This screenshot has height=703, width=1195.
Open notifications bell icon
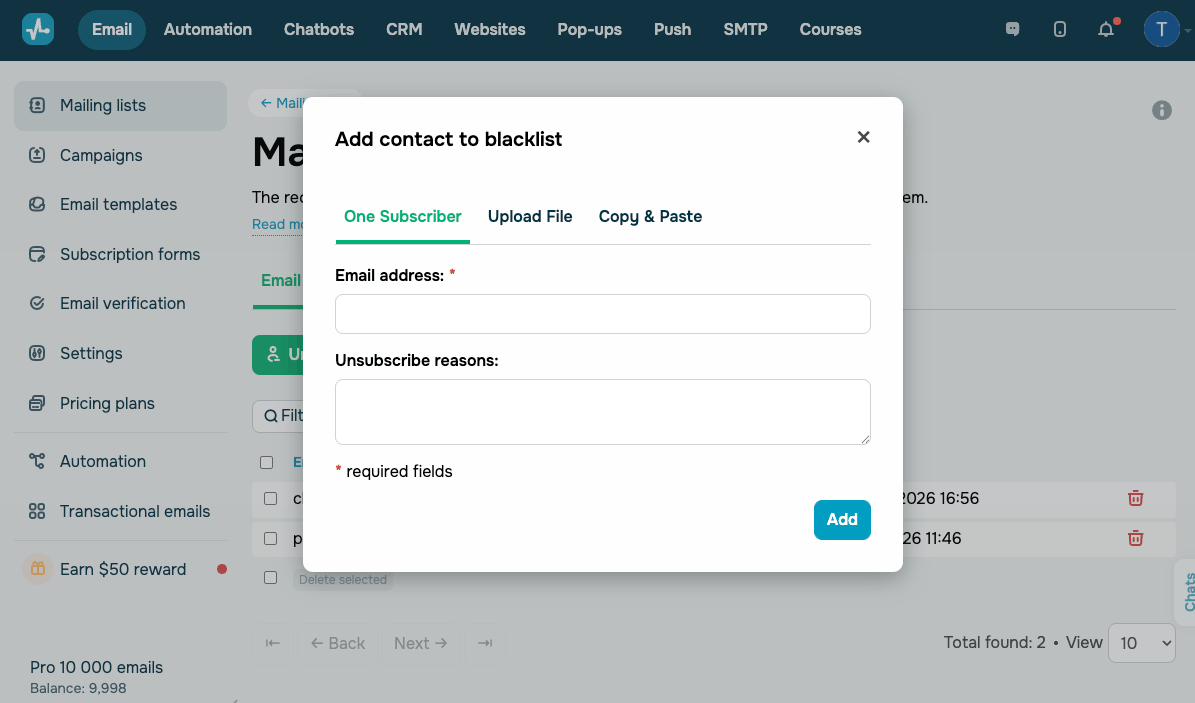tap(1106, 30)
